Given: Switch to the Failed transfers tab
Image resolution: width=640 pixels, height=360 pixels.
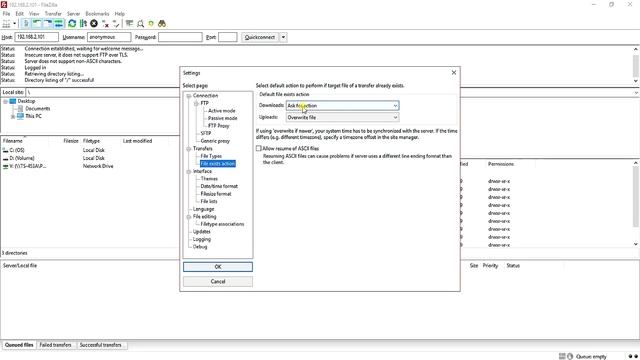Looking at the screenshot, I should click(x=56, y=345).
